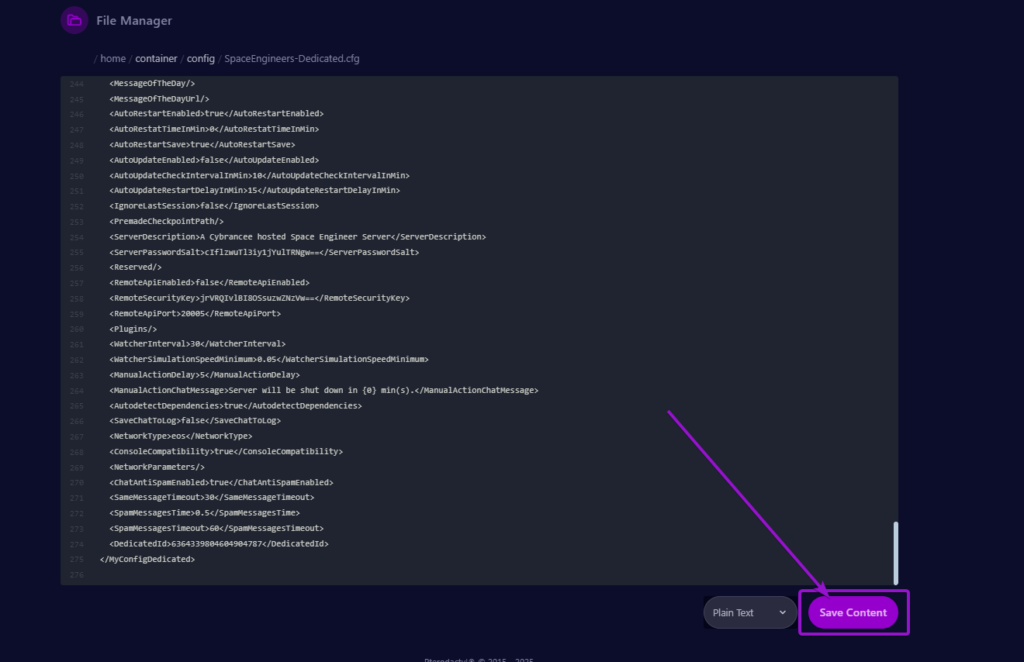
Task: Go to the config breadcrumb folder
Action: (200, 59)
